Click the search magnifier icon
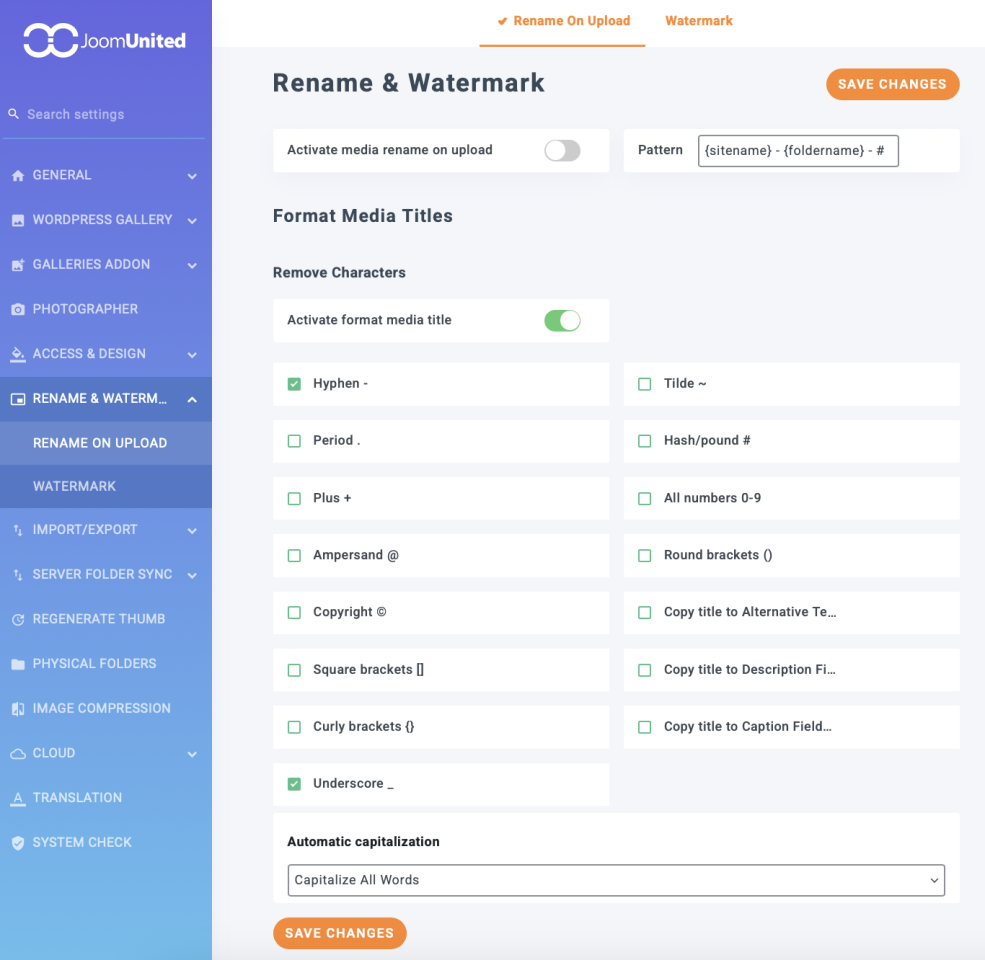 click(x=14, y=114)
